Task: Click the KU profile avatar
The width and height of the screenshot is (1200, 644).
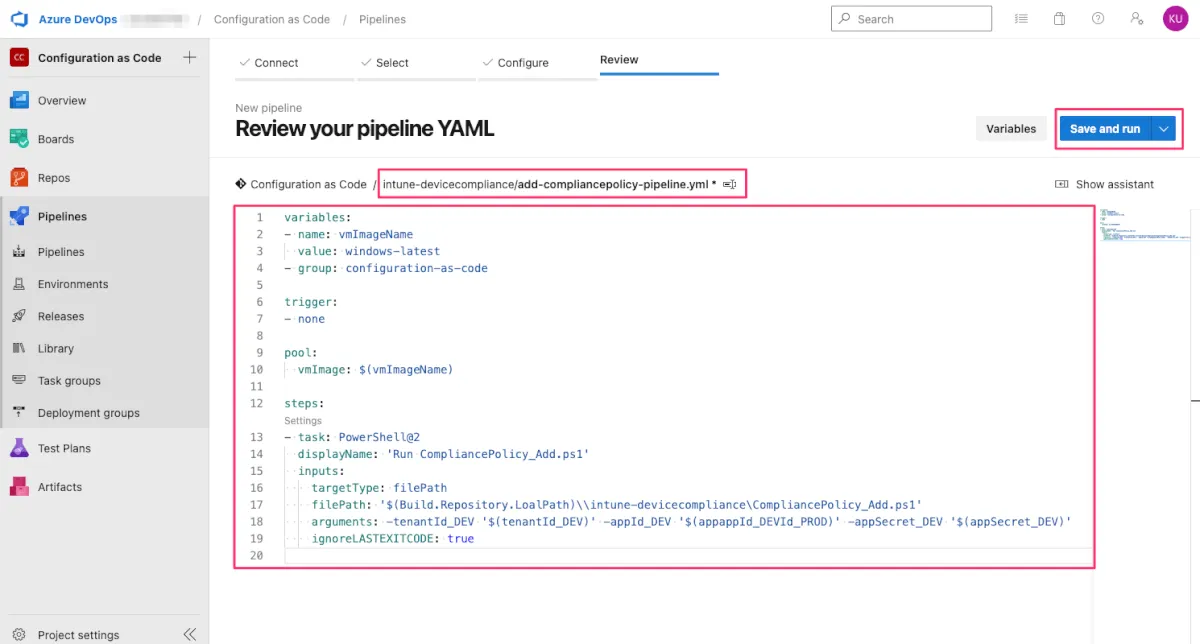Action: click(x=1175, y=19)
